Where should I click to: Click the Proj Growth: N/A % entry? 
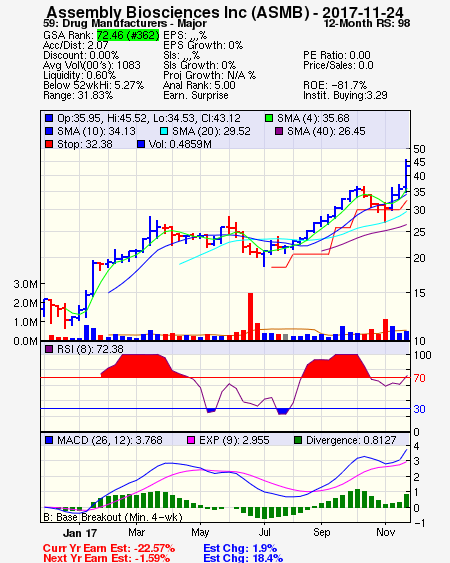[209, 75]
